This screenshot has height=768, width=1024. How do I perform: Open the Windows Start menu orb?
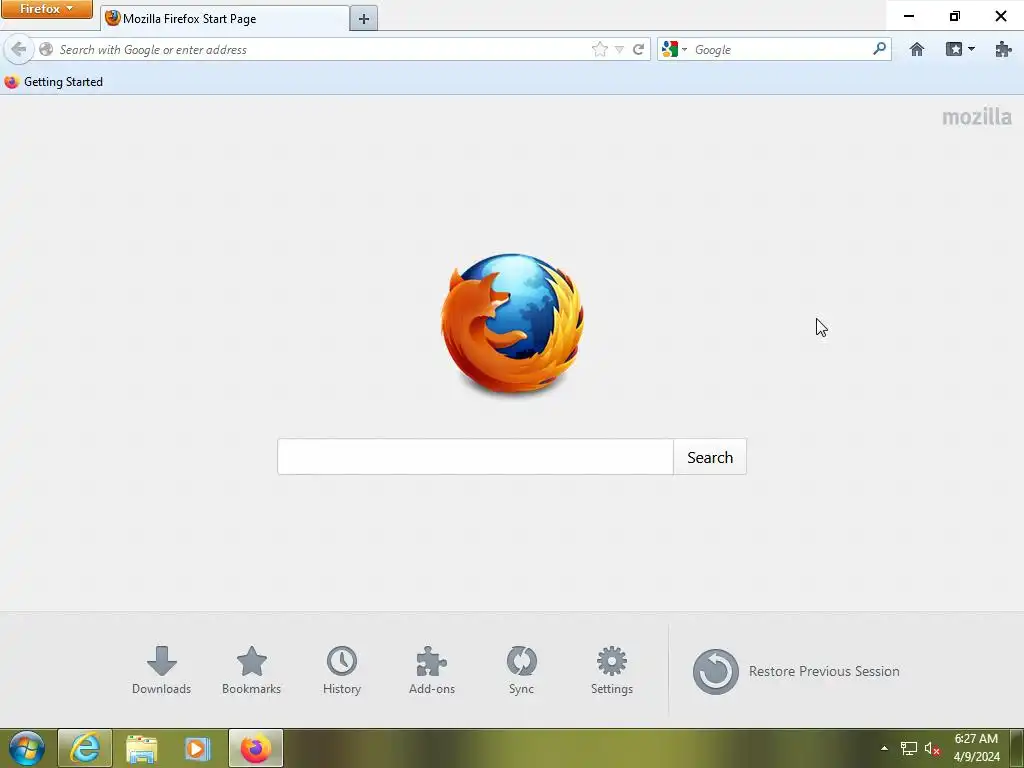click(27, 748)
